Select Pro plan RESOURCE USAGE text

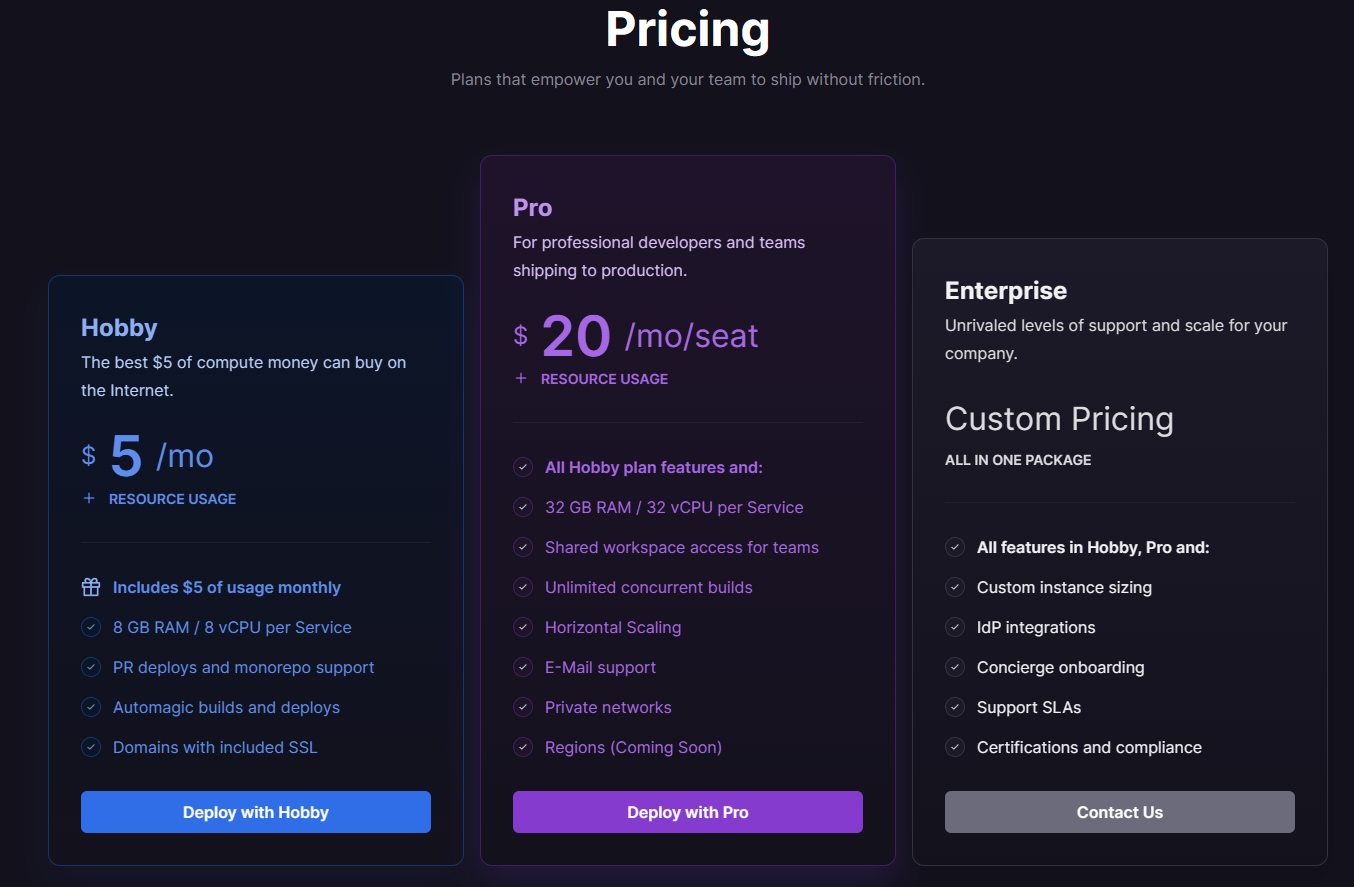[605, 379]
